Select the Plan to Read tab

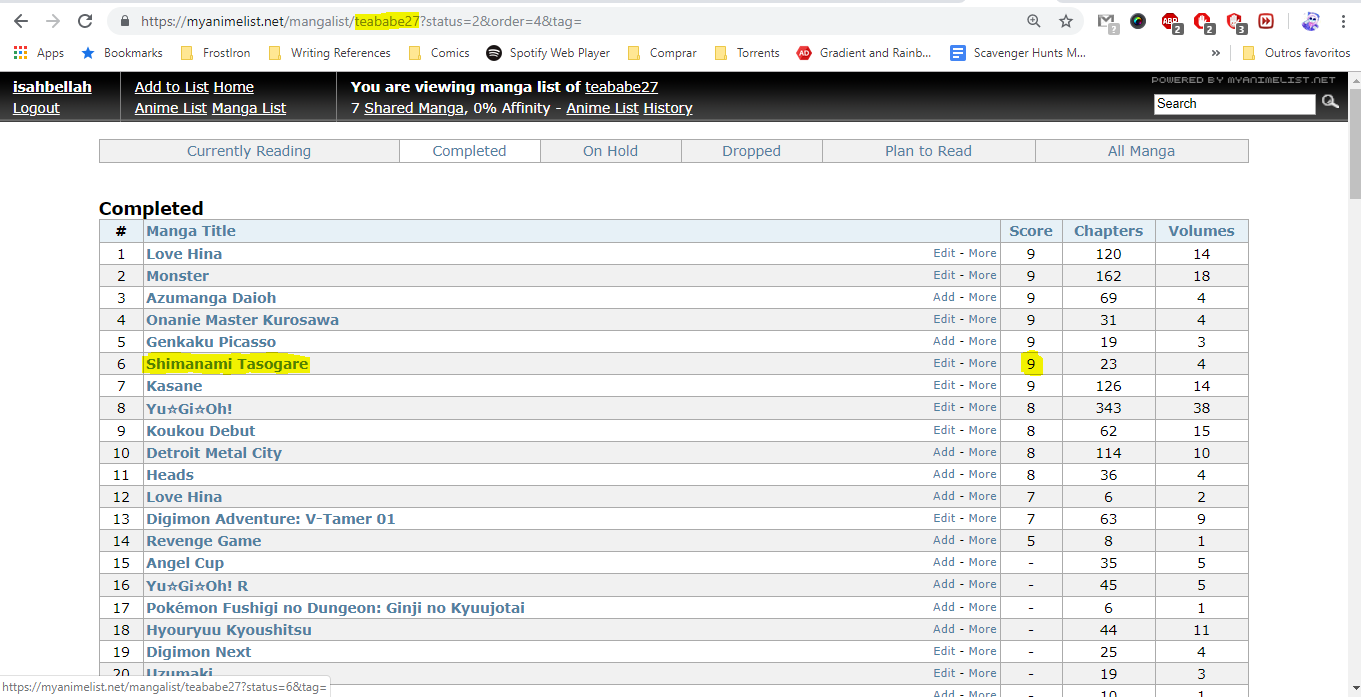(928, 151)
